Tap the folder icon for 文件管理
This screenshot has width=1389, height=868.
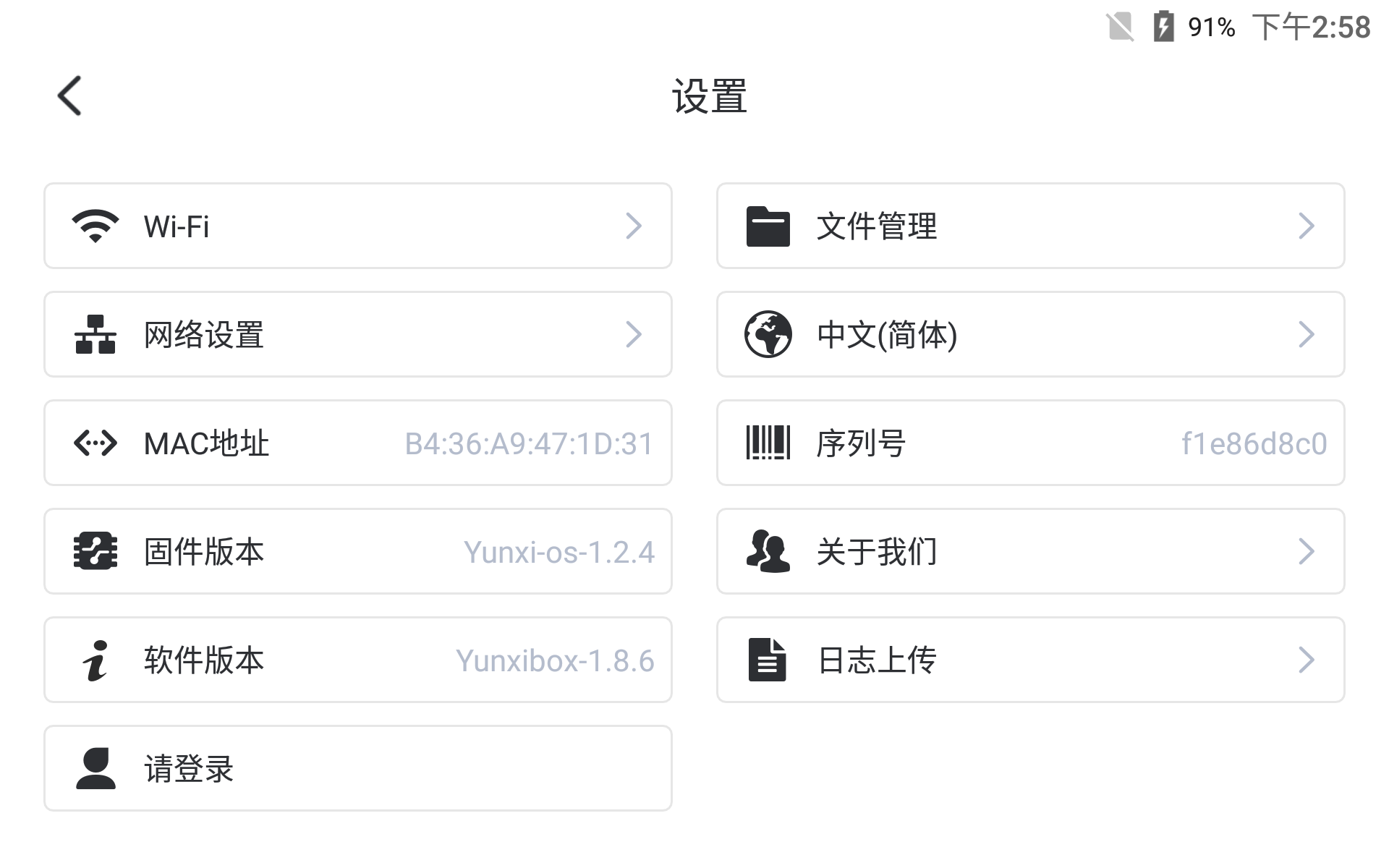tap(768, 226)
